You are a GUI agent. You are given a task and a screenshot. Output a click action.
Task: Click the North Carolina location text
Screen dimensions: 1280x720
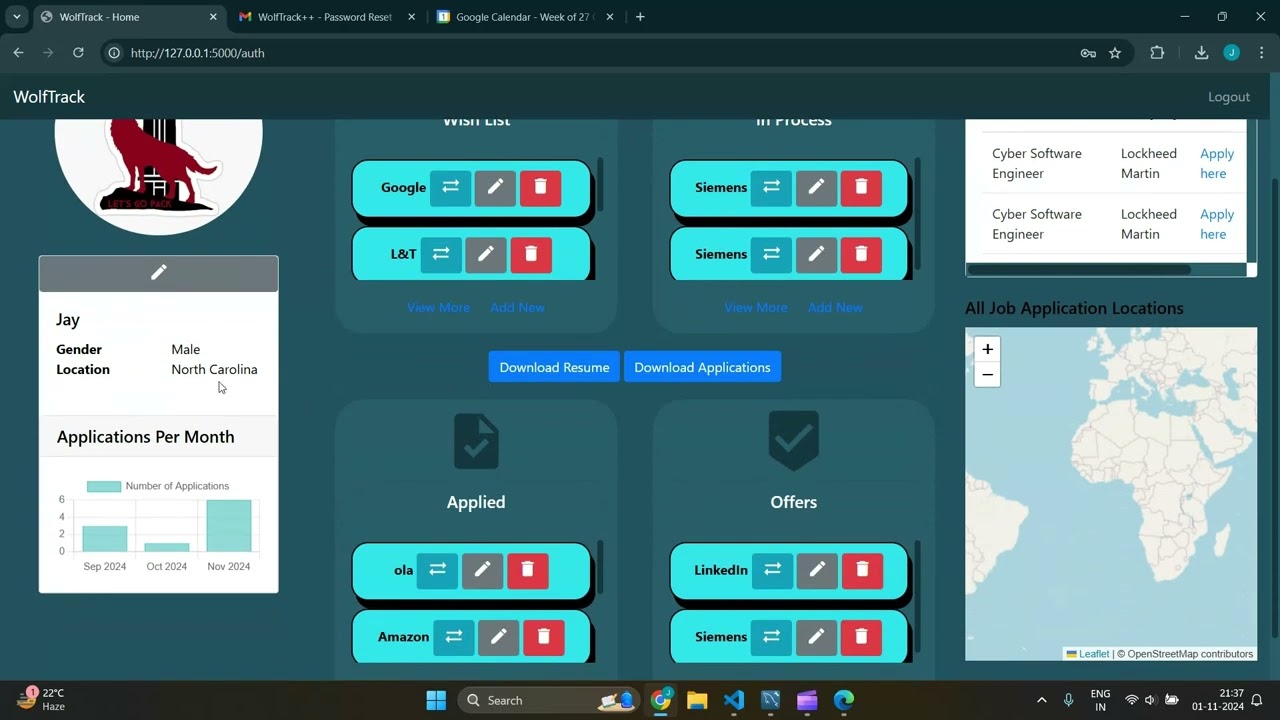click(x=214, y=369)
